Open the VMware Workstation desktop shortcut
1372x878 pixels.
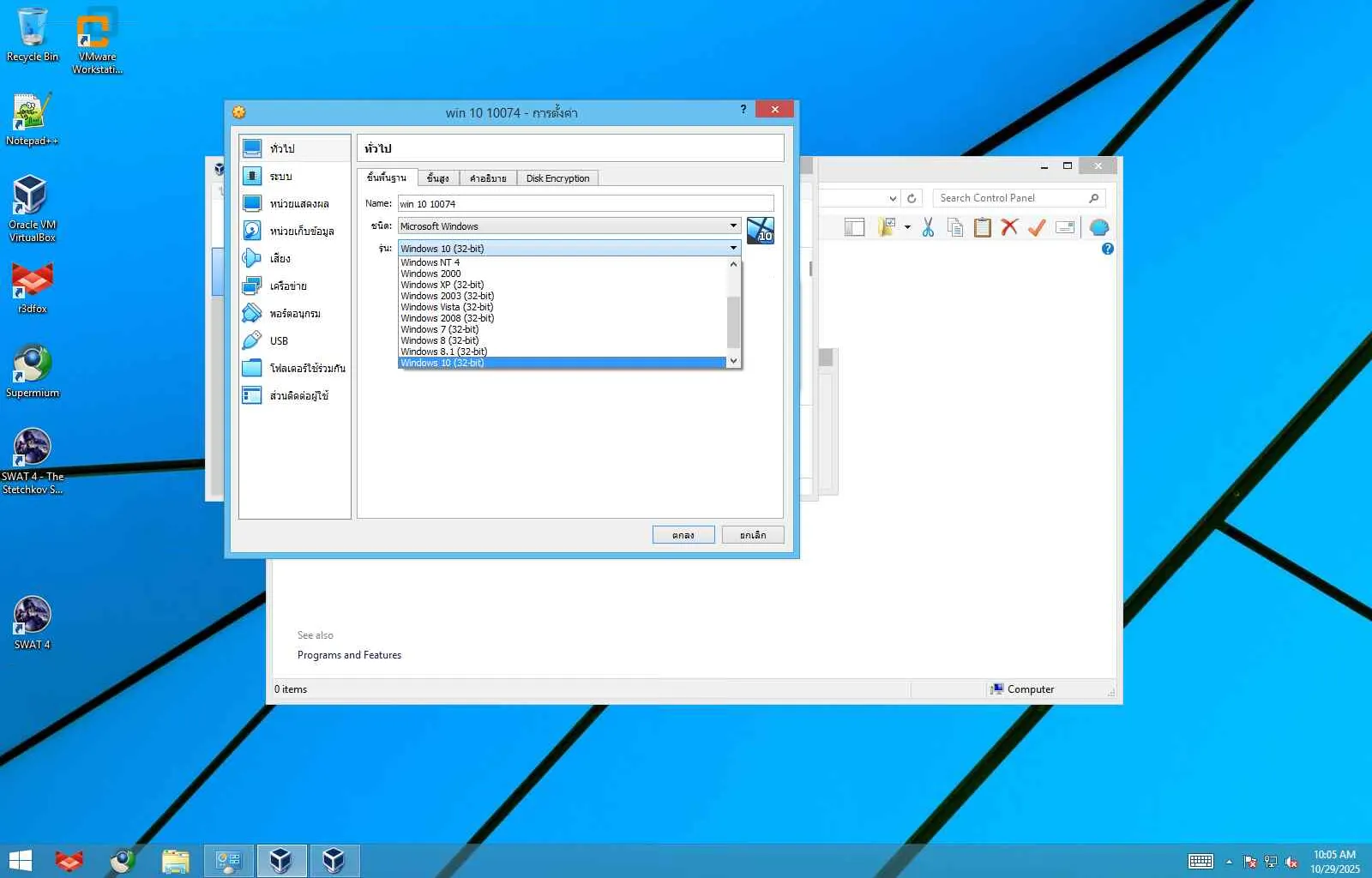coord(97,42)
